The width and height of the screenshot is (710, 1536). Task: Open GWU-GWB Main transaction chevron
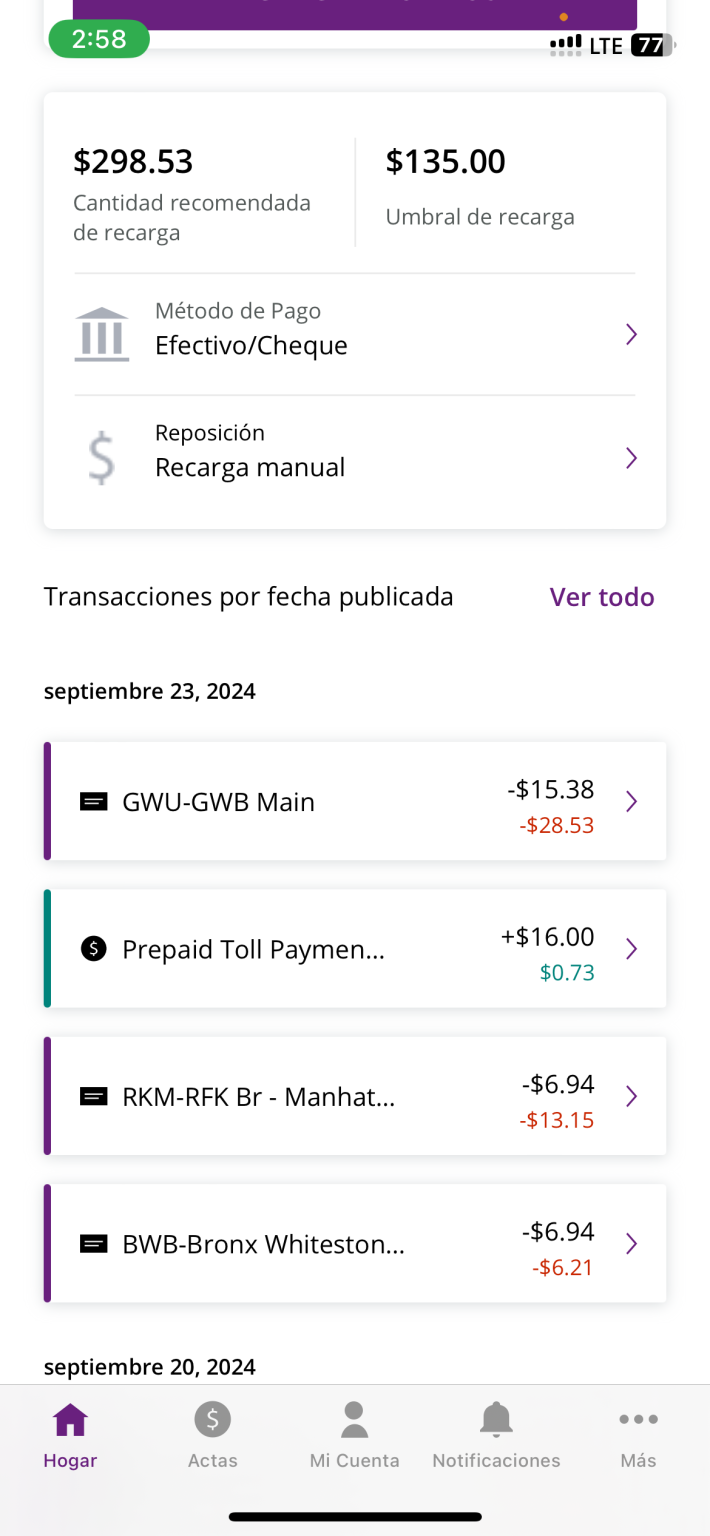pyautogui.click(x=631, y=802)
